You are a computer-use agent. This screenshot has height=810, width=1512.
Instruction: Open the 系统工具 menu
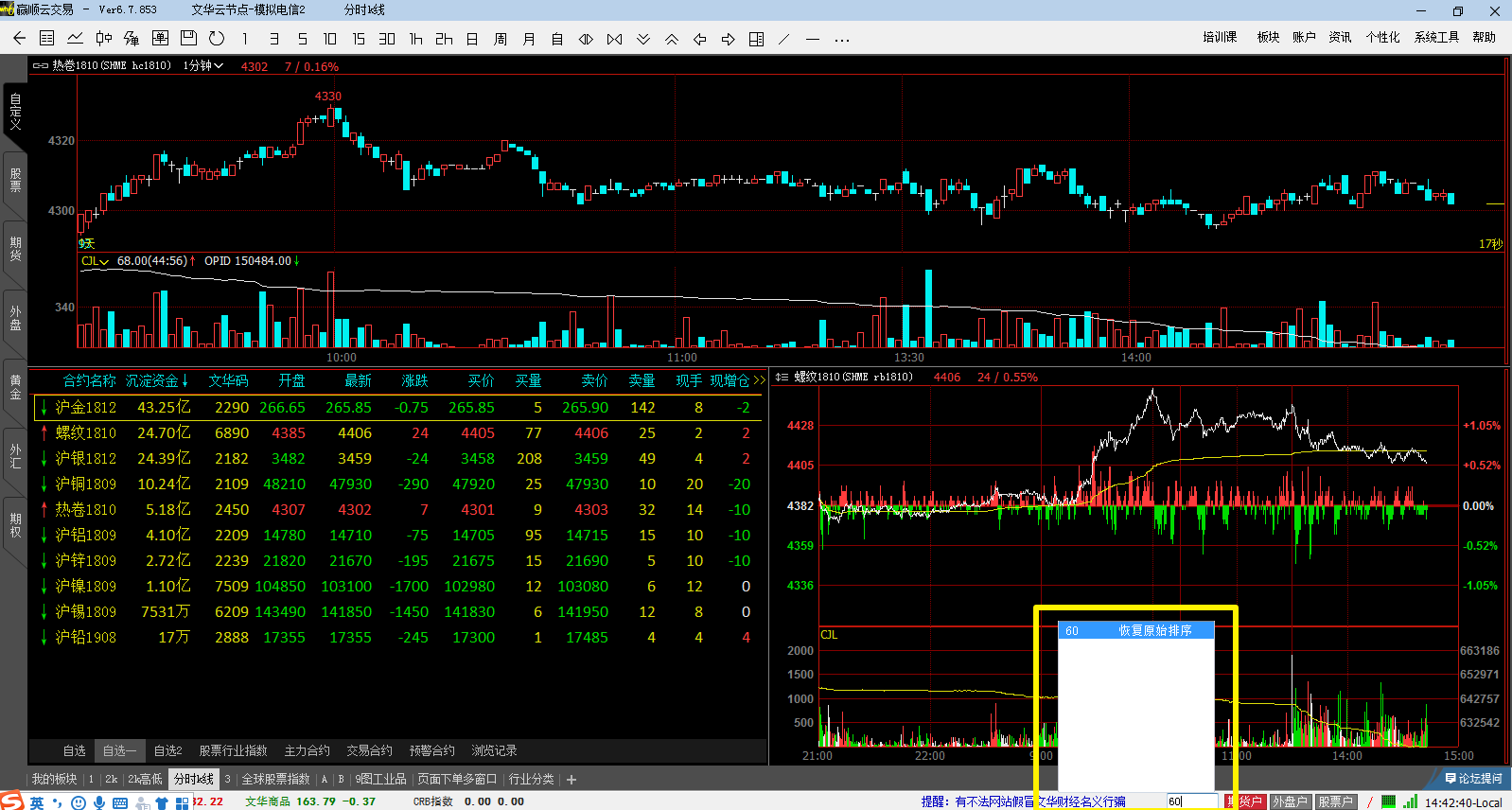click(x=1436, y=37)
